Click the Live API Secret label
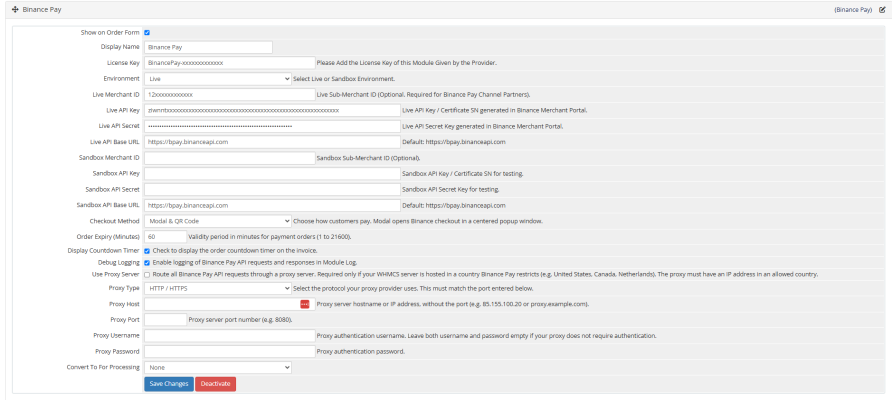The height and width of the screenshot is (400, 892). pyautogui.click(x=117, y=126)
